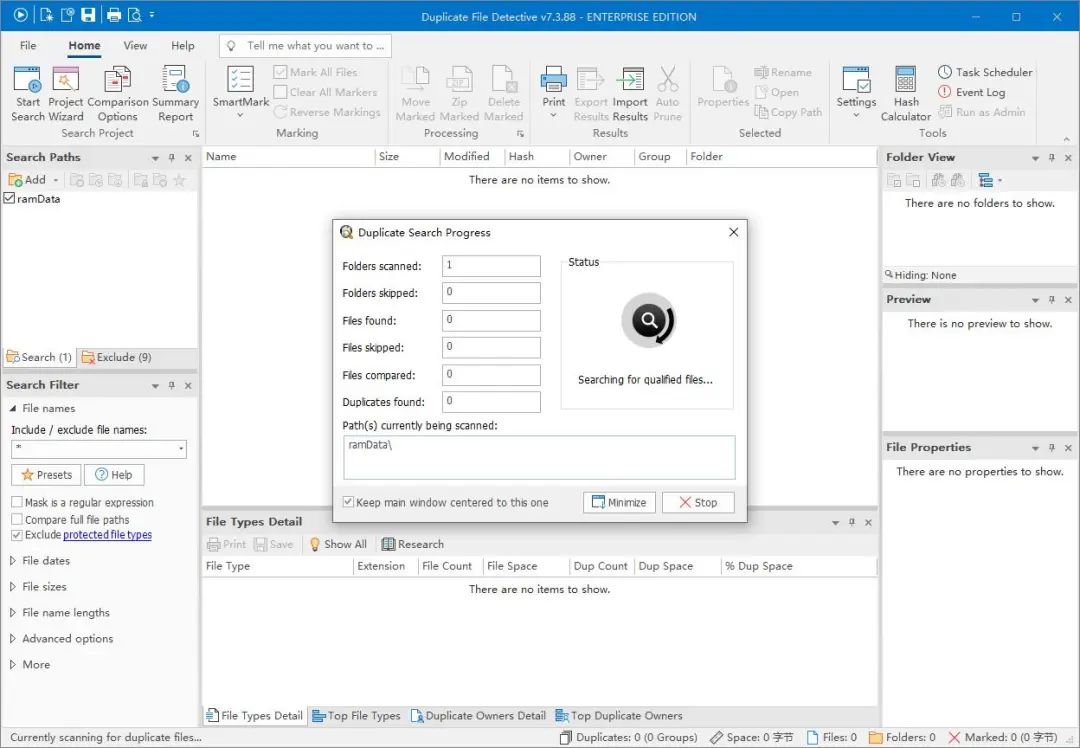The height and width of the screenshot is (748, 1080).
Task: Open the protected file types link
Action: point(107,534)
